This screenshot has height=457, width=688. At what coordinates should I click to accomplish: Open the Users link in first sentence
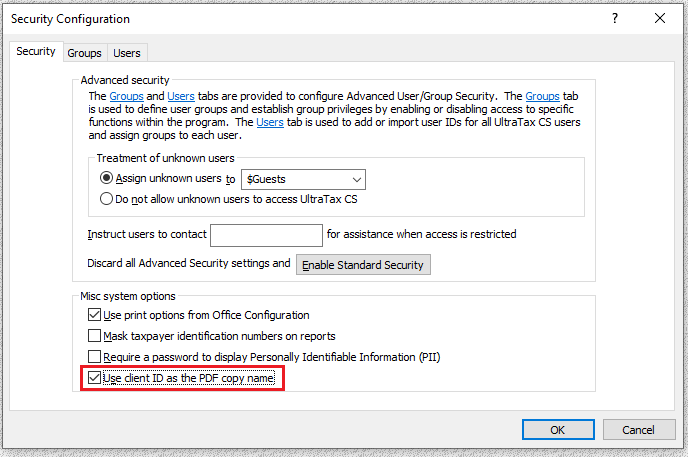tap(181, 96)
